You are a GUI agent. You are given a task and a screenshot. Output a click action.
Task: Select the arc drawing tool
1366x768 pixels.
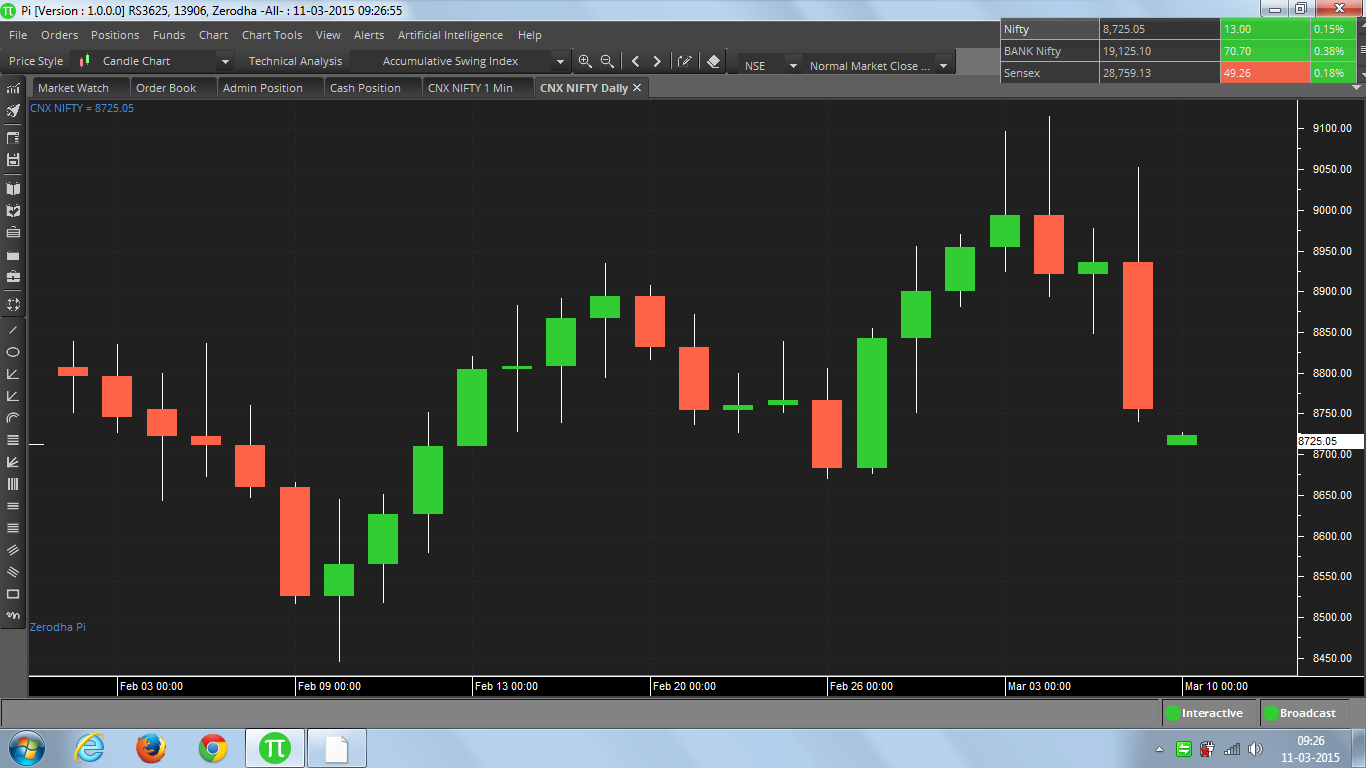click(x=13, y=418)
